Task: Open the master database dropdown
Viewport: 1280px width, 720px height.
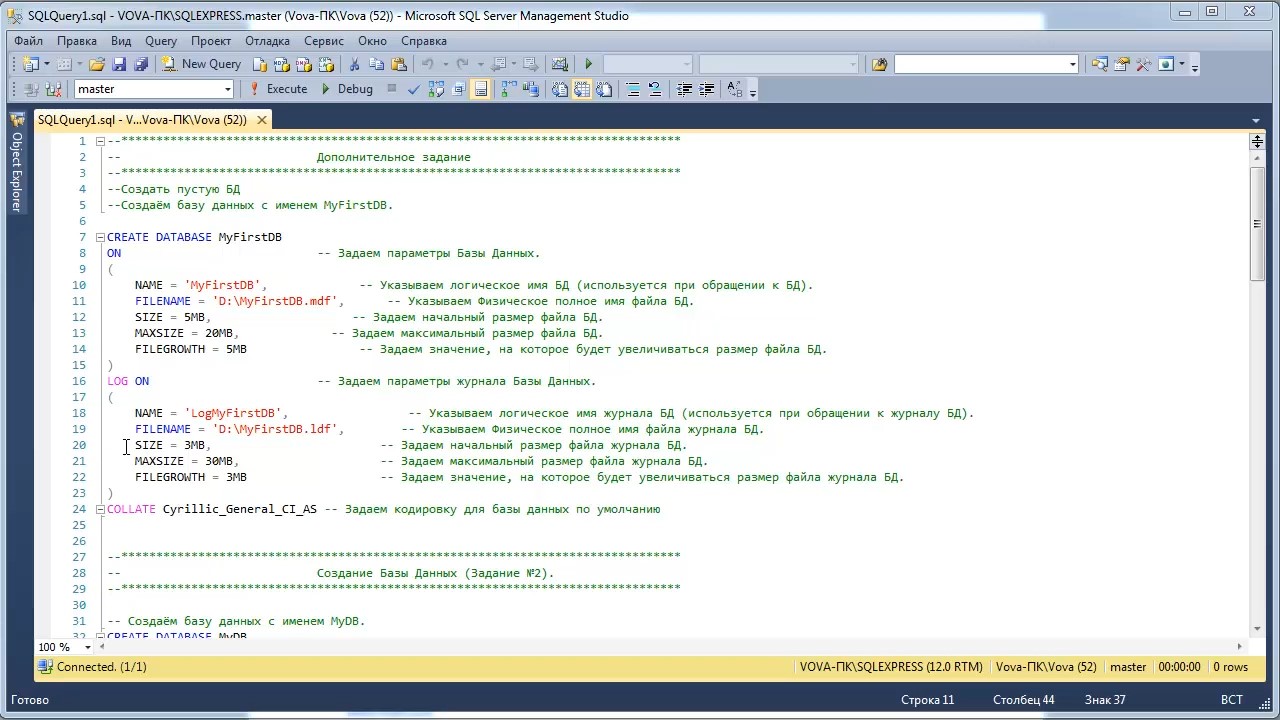Action: pos(228,89)
